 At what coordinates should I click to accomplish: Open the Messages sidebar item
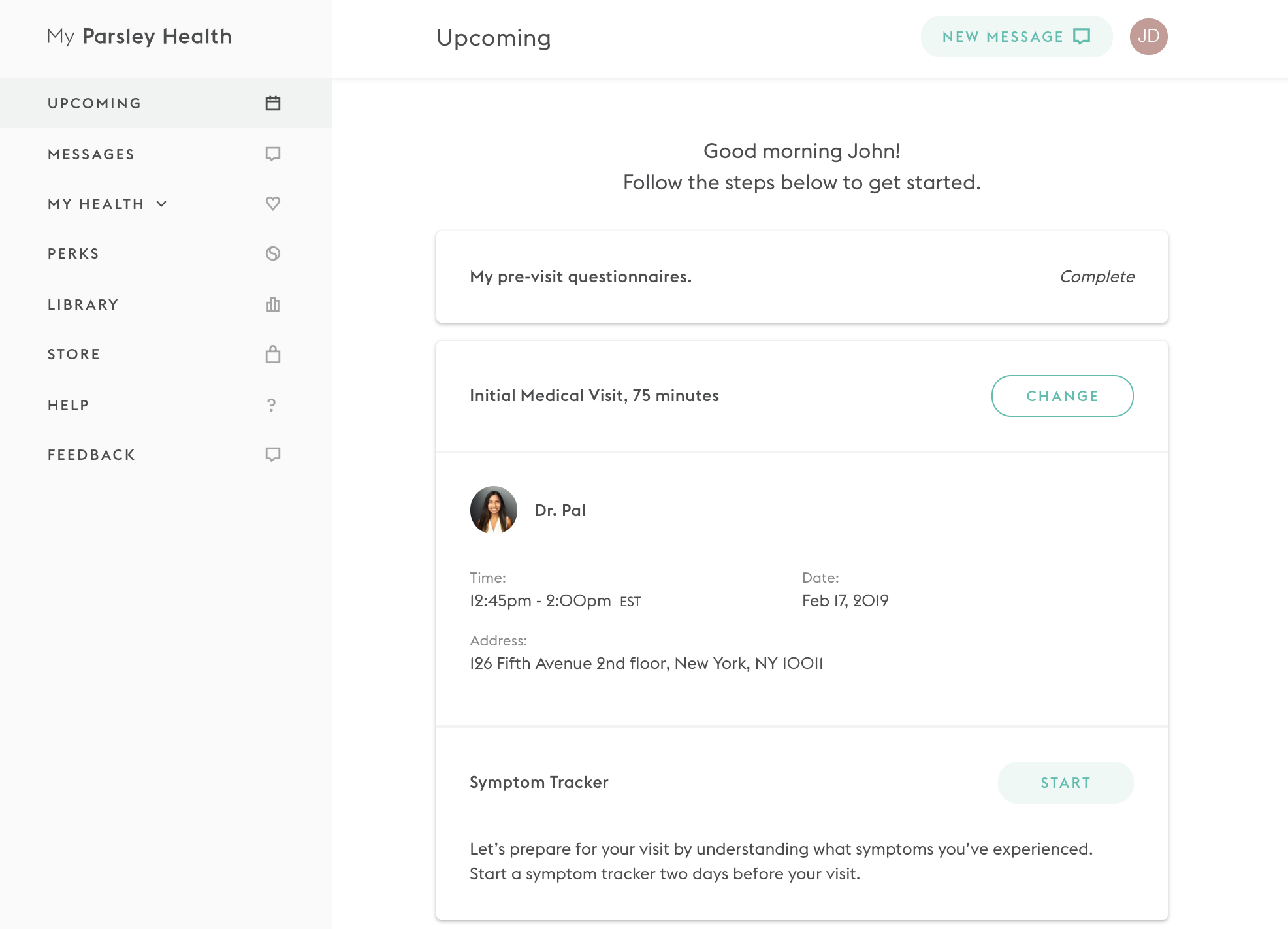point(91,154)
